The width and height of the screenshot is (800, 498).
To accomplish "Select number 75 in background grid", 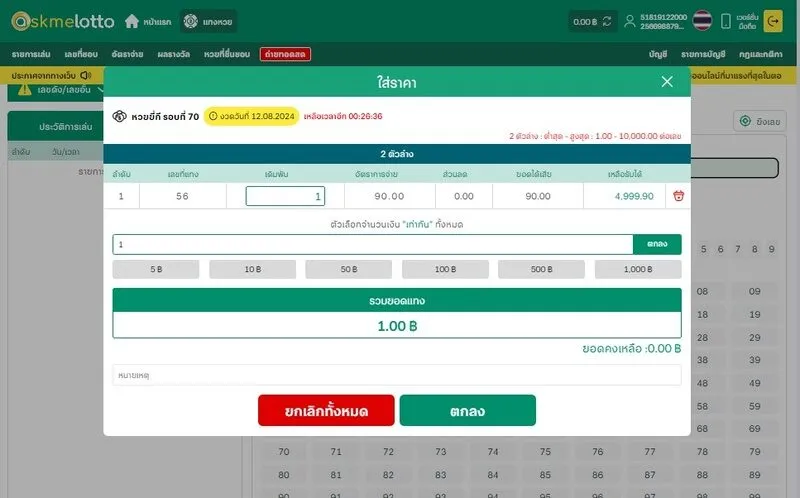I will click(545, 452).
